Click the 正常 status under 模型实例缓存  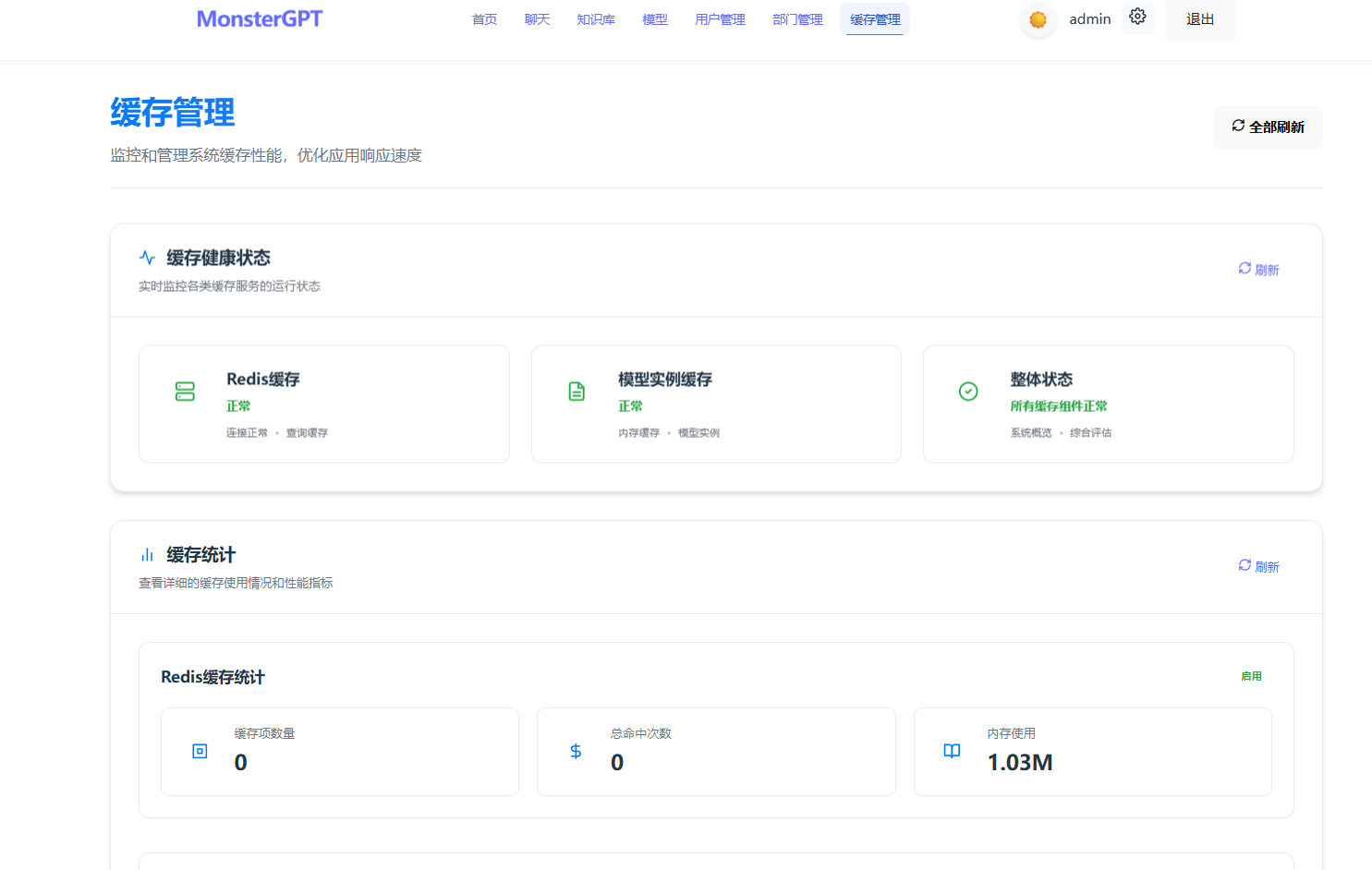630,406
